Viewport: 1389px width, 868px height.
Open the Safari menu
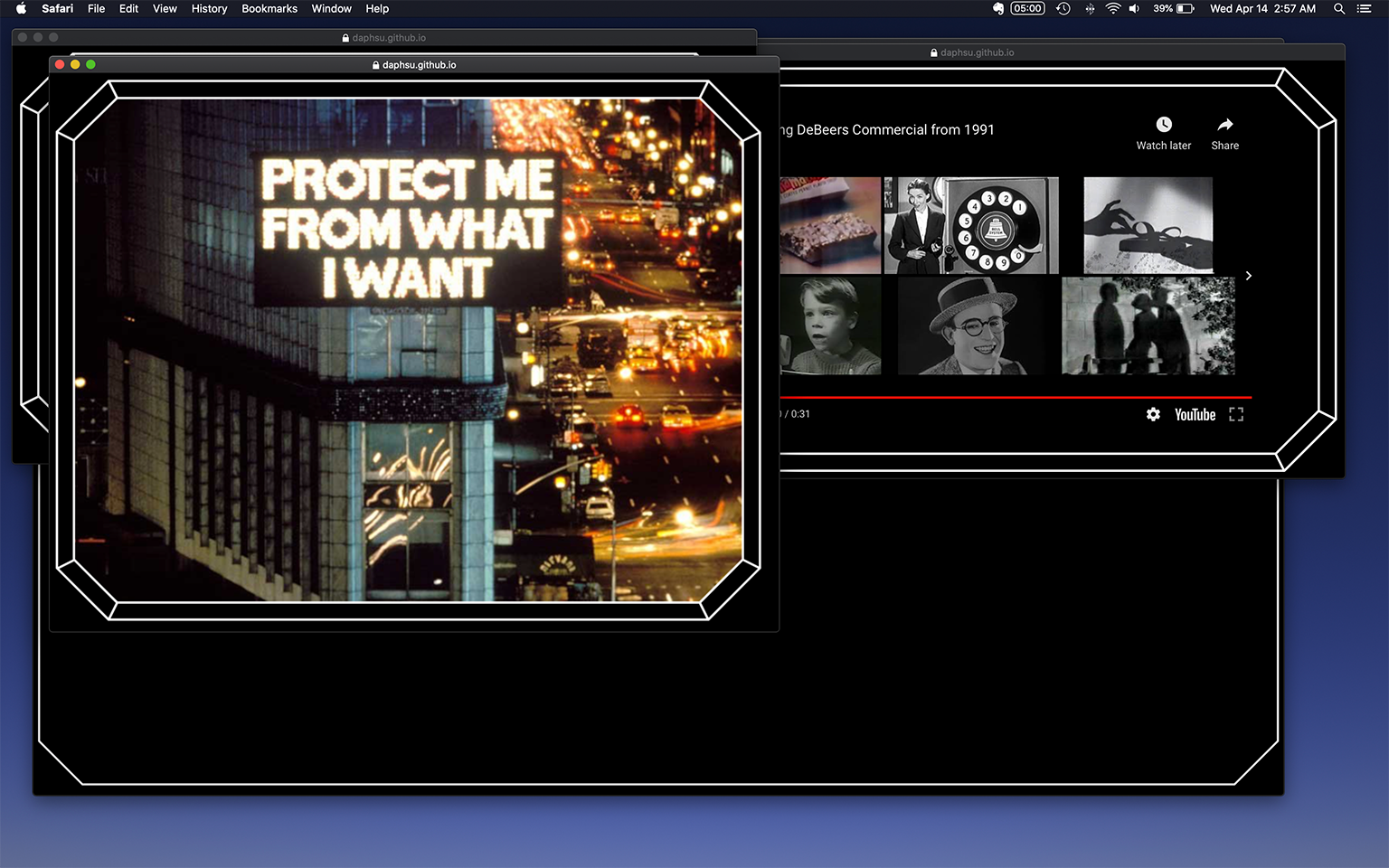[57, 8]
